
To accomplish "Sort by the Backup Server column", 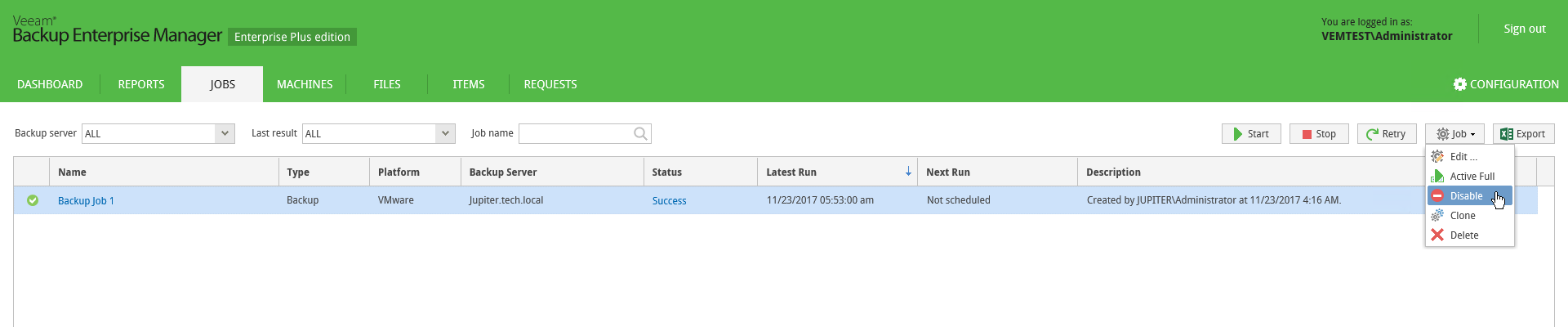I will [552, 172].
